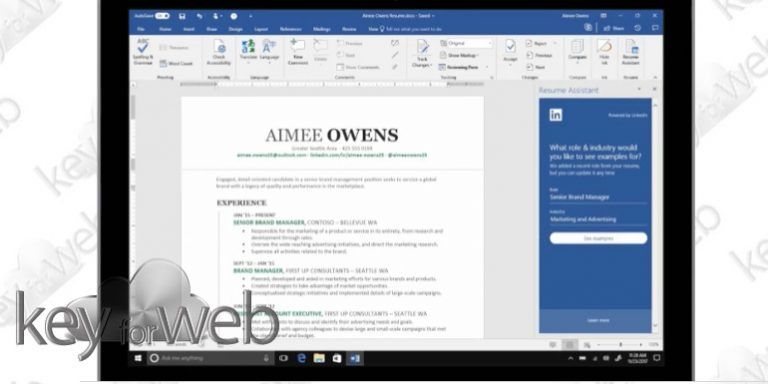Run Spelling & Grammar check
This screenshot has height=384, width=768.
[143, 52]
